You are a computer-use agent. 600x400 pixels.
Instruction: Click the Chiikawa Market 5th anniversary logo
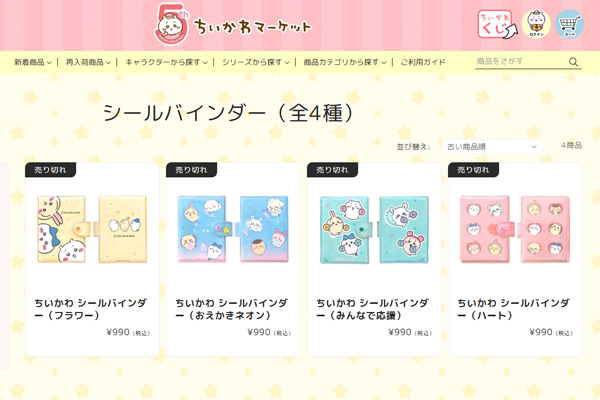click(x=233, y=24)
